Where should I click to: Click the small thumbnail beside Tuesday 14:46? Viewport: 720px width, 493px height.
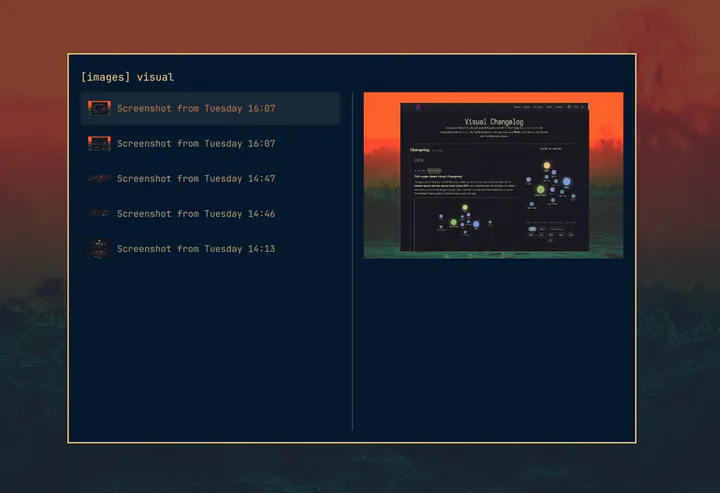point(99,213)
